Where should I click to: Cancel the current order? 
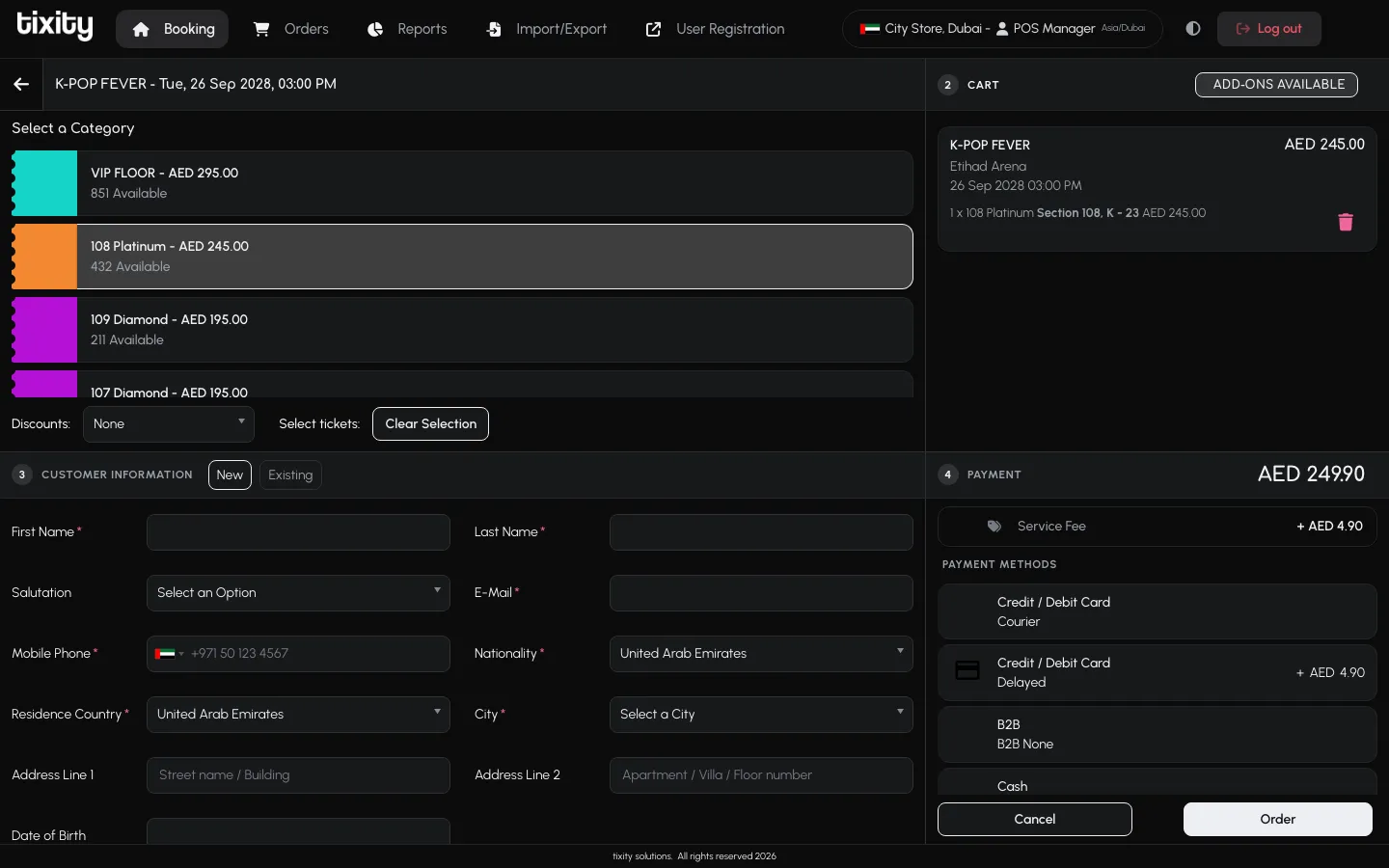point(1035,820)
